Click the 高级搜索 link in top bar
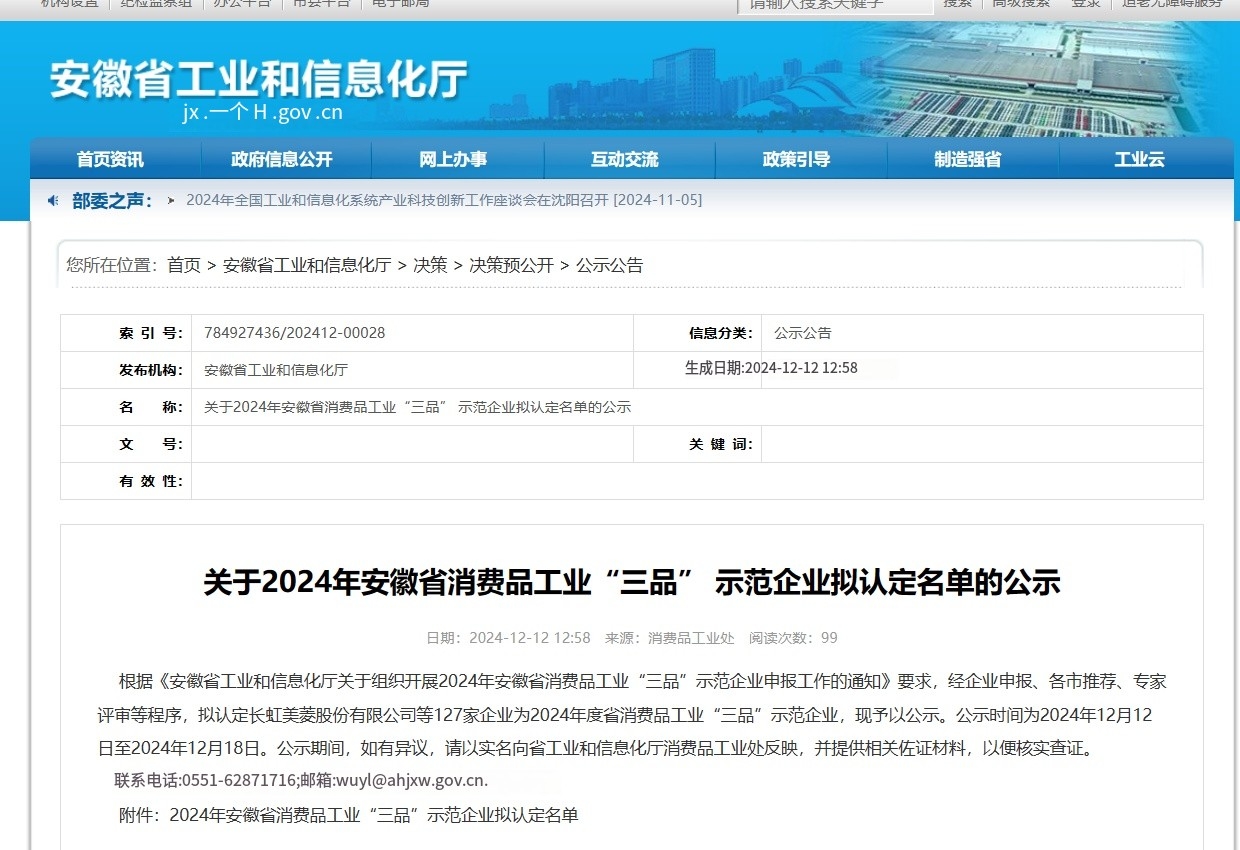Viewport: 1240px width, 850px height. click(1021, 4)
